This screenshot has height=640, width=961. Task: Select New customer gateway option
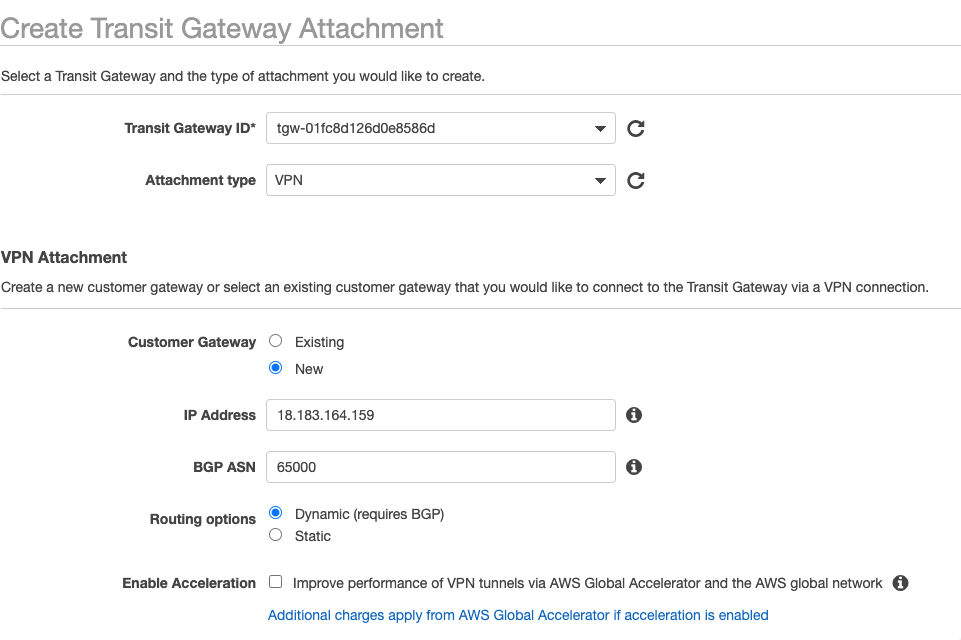[x=276, y=368]
